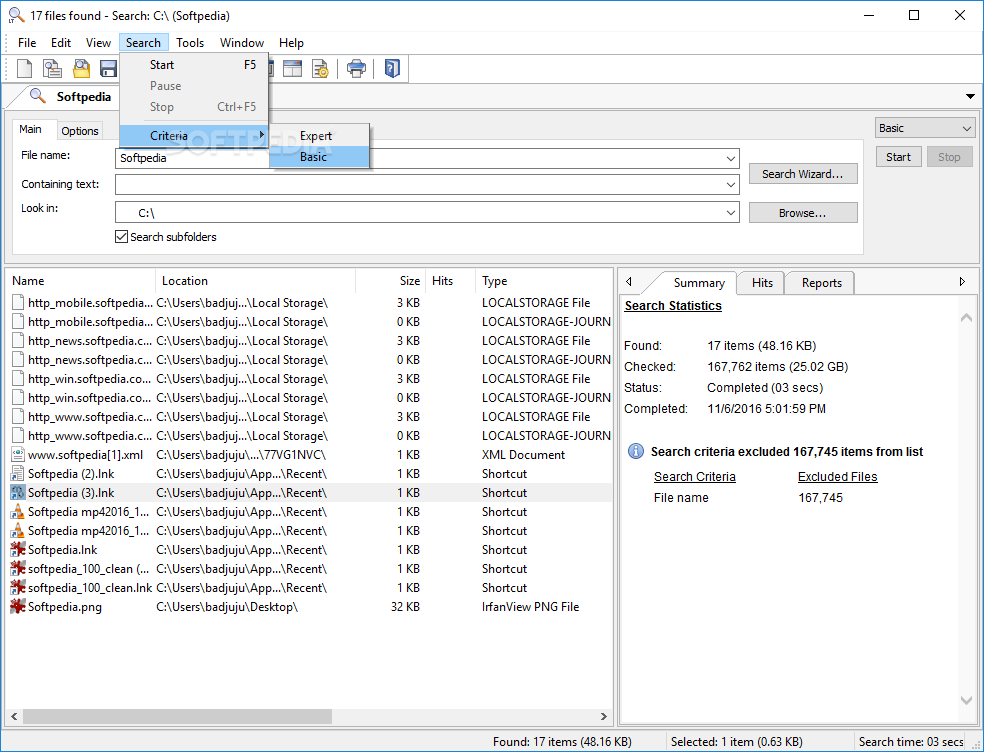Viewport: 984px width, 752px height.
Task: Open the Edit menu
Action: coord(61,43)
